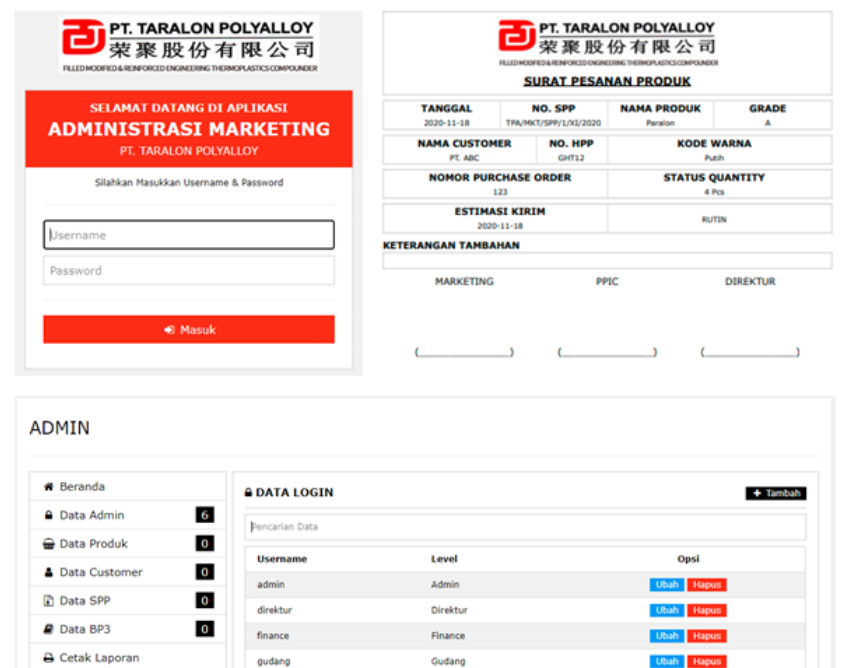842x668 pixels.
Task: Open Data Admin menu item
Action: 128,515
